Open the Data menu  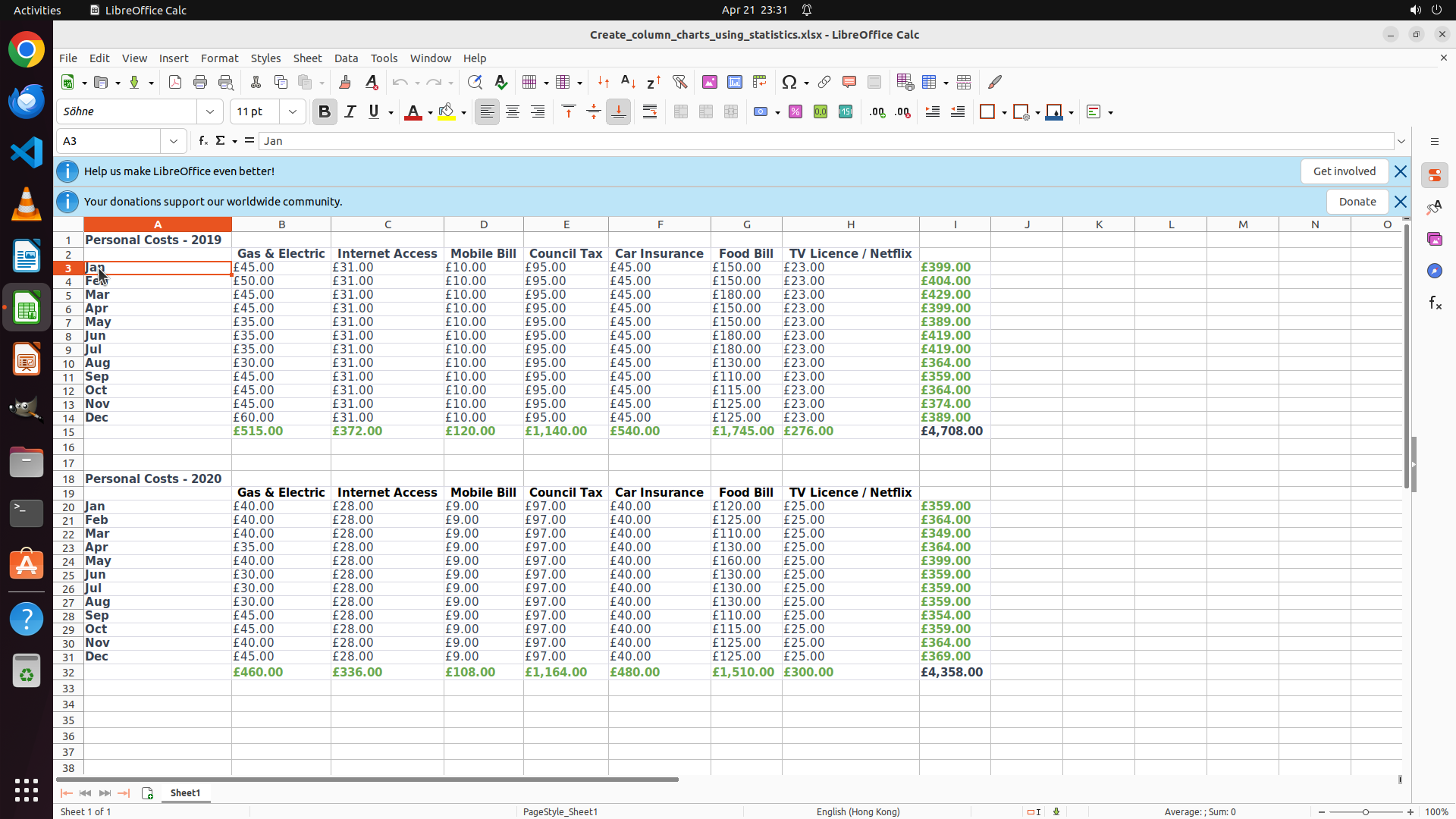(346, 58)
